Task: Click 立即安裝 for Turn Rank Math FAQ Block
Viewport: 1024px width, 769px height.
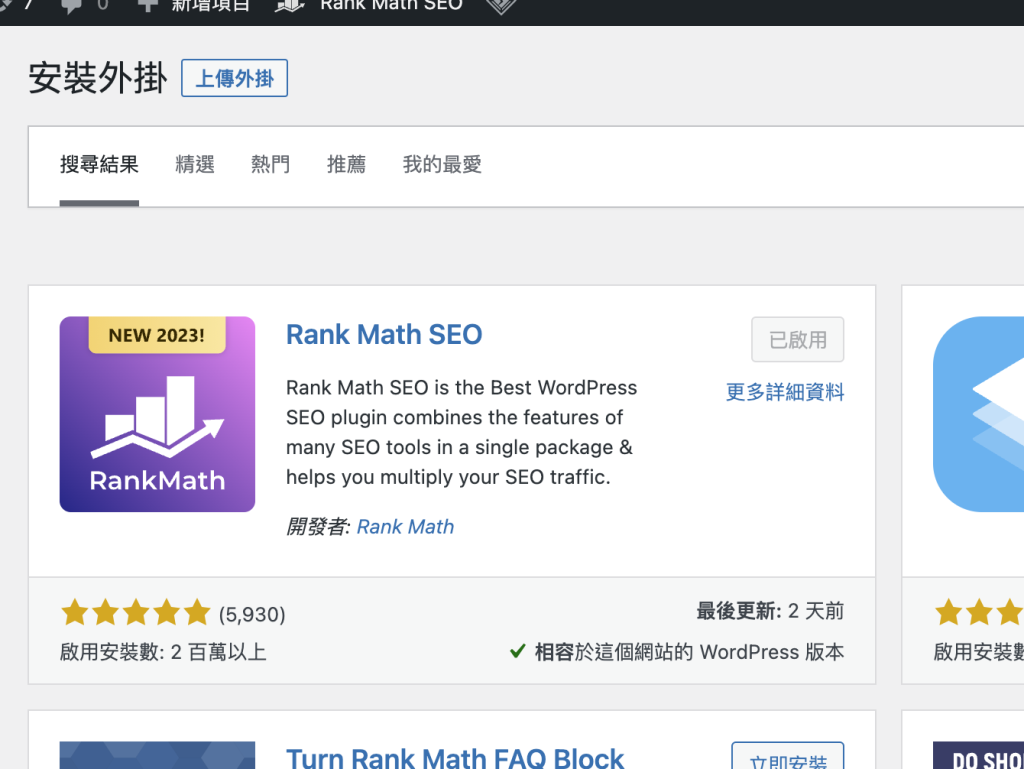Action: pos(788,757)
